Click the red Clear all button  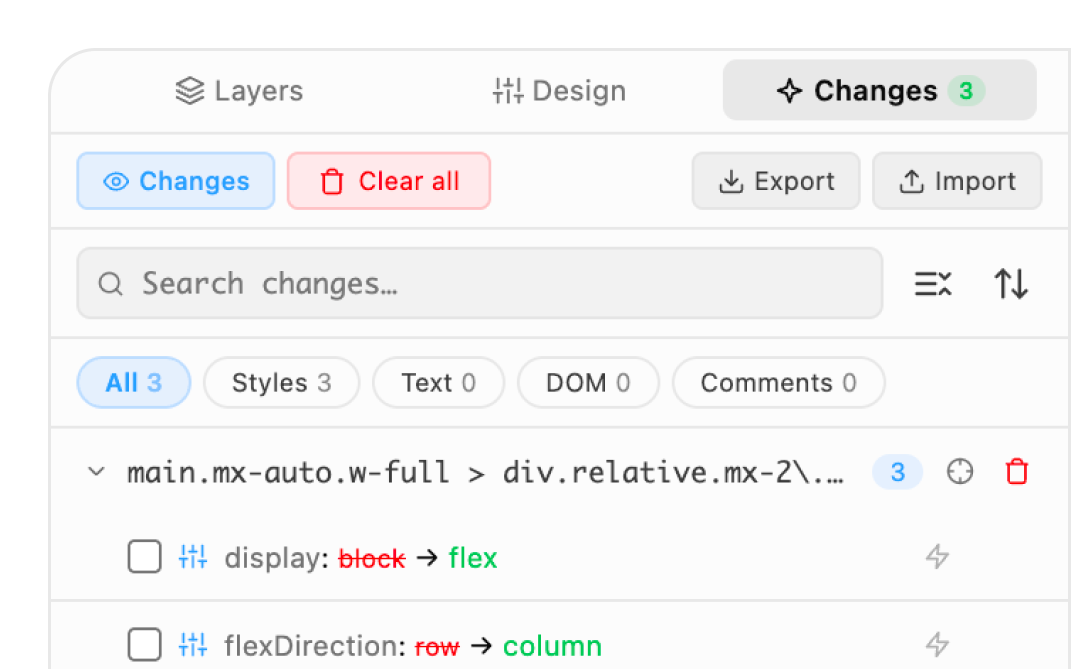(389, 181)
